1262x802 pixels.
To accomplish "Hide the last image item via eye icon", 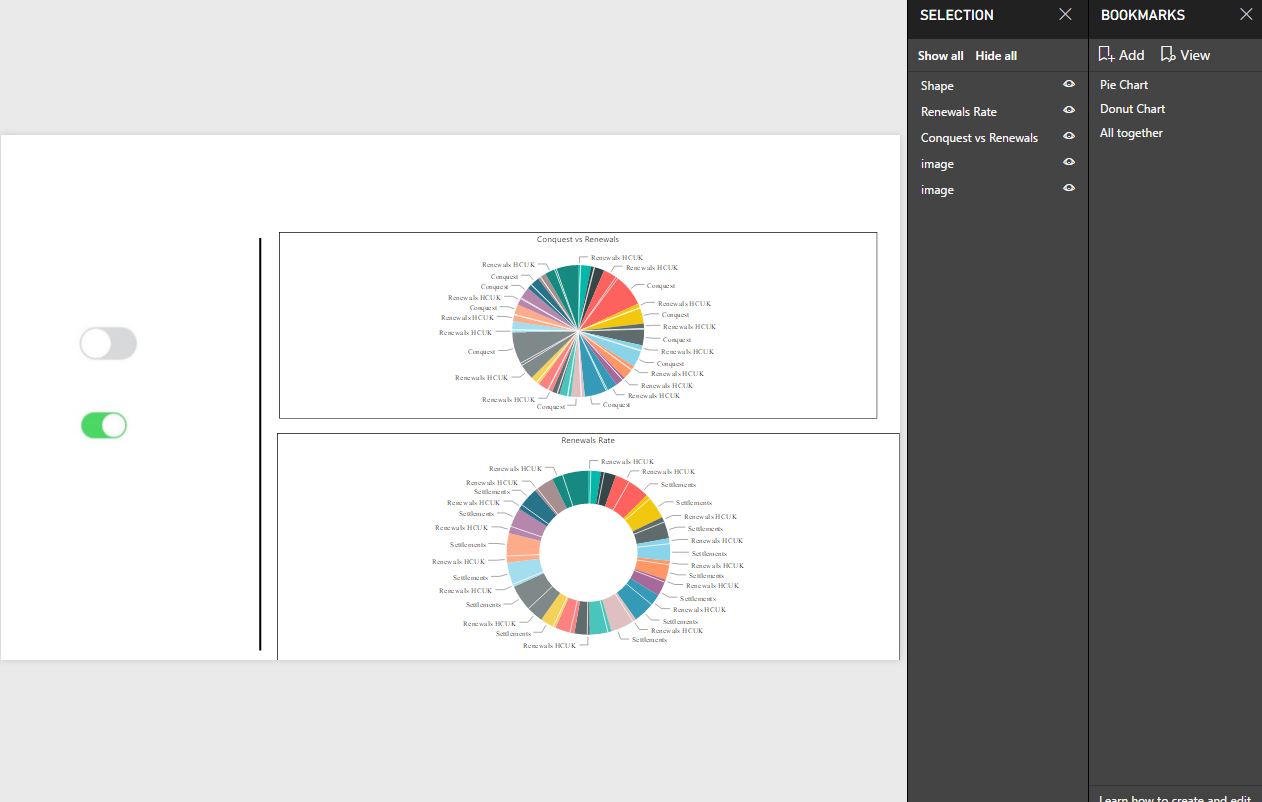I will (1069, 189).
